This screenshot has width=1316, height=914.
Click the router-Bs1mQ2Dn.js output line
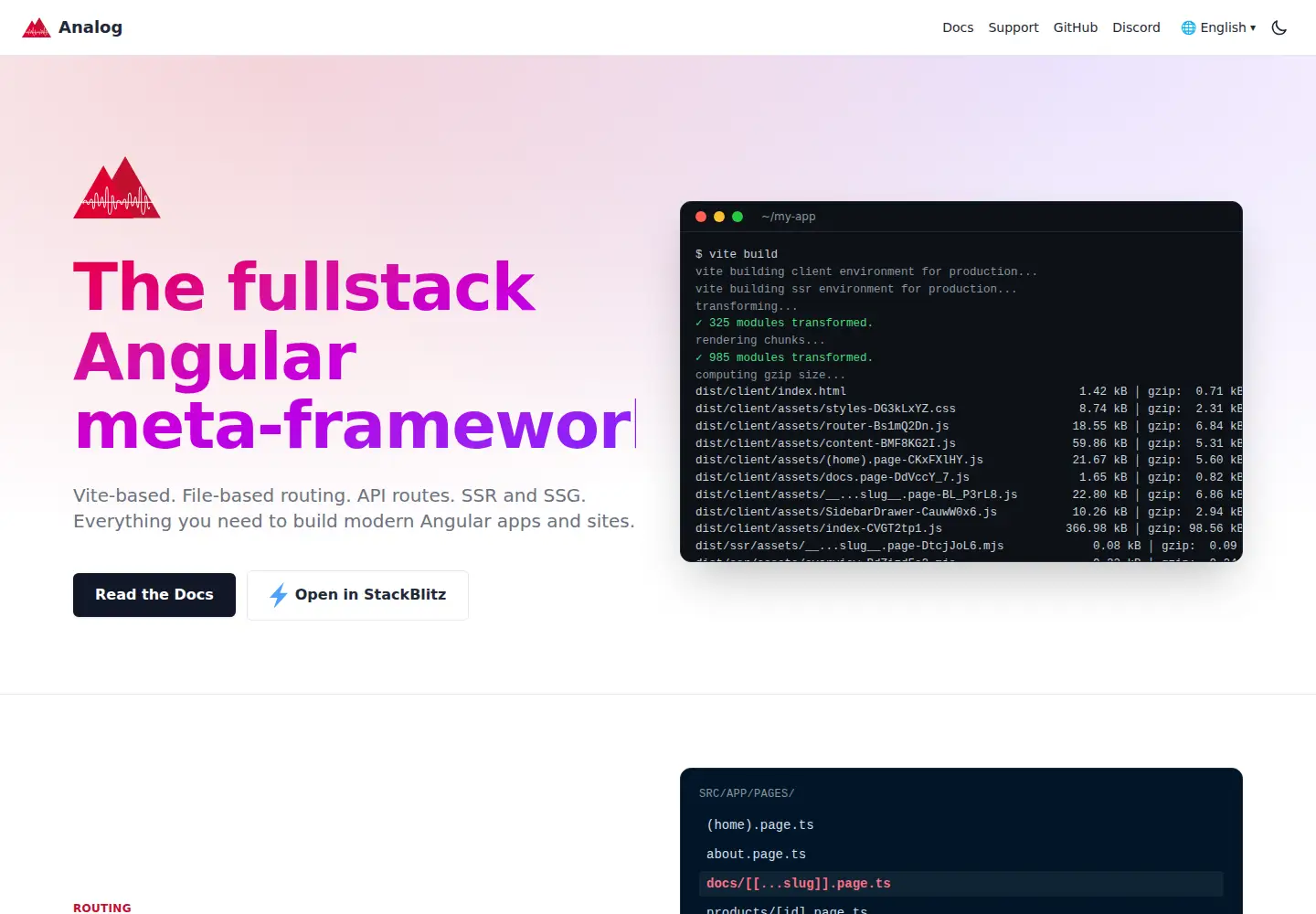pos(969,426)
